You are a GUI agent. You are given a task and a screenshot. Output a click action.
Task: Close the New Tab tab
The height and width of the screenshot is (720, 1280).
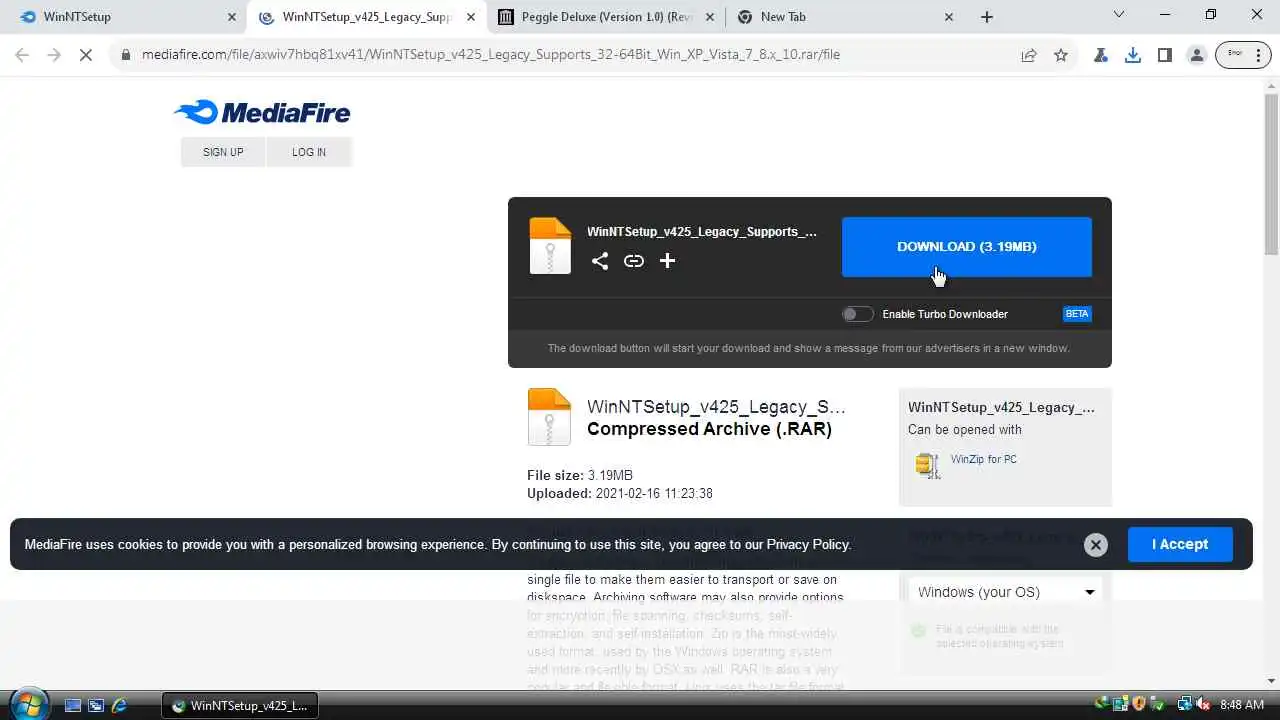(949, 17)
